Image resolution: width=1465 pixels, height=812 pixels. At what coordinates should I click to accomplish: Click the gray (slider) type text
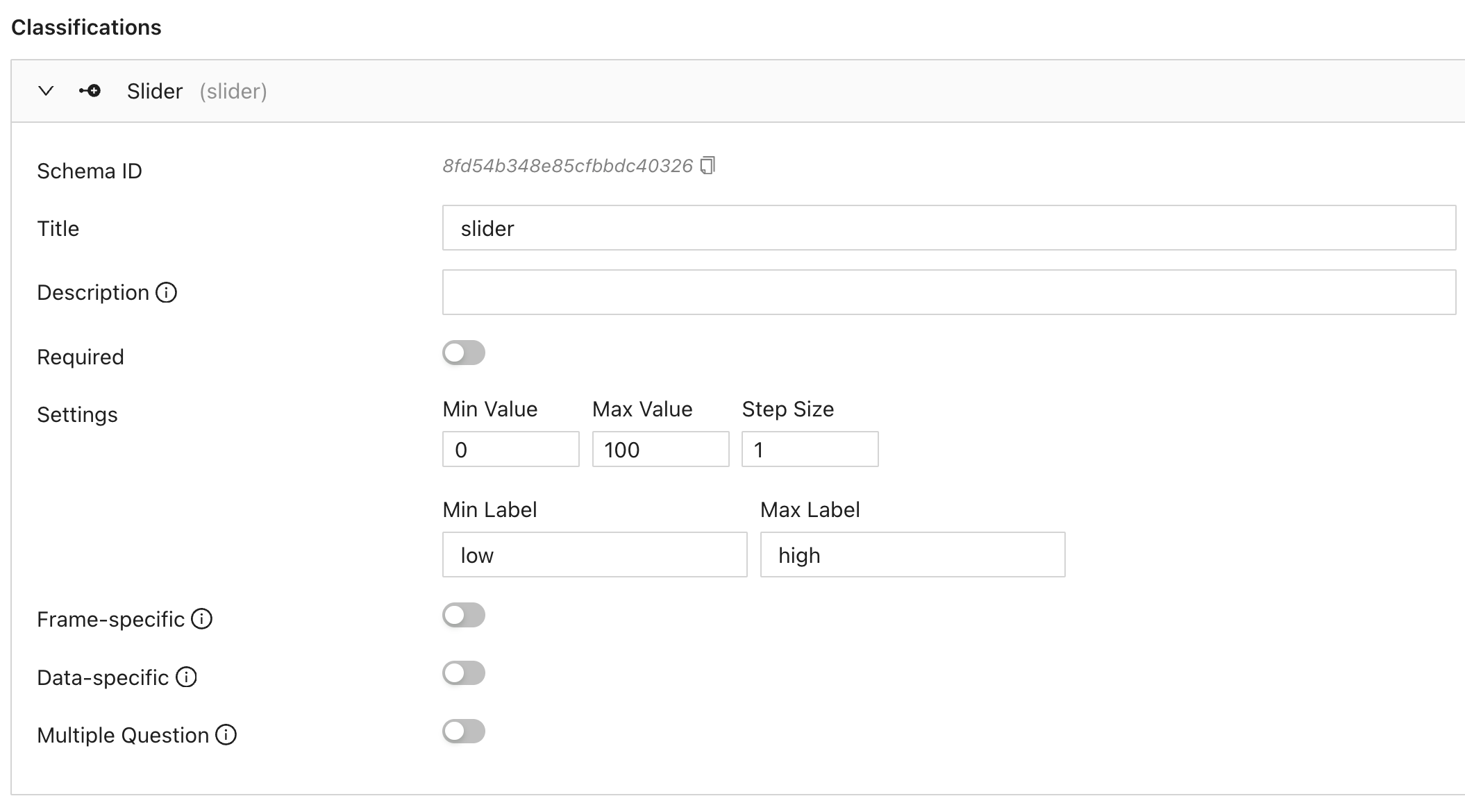click(233, 91)
